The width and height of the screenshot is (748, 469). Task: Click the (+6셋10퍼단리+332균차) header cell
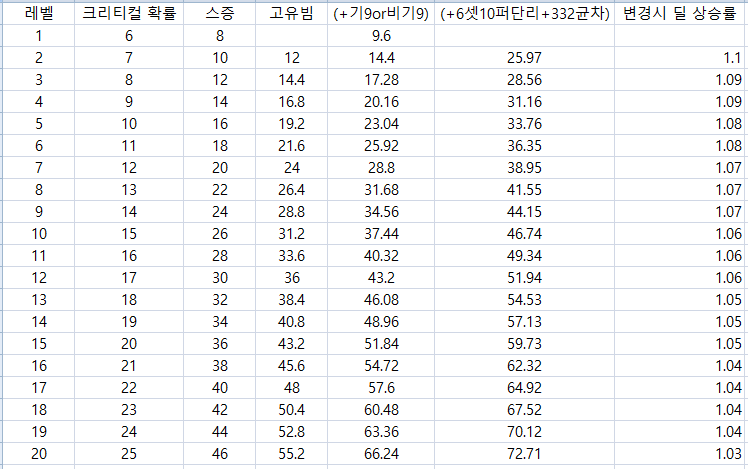pos(524,14)
